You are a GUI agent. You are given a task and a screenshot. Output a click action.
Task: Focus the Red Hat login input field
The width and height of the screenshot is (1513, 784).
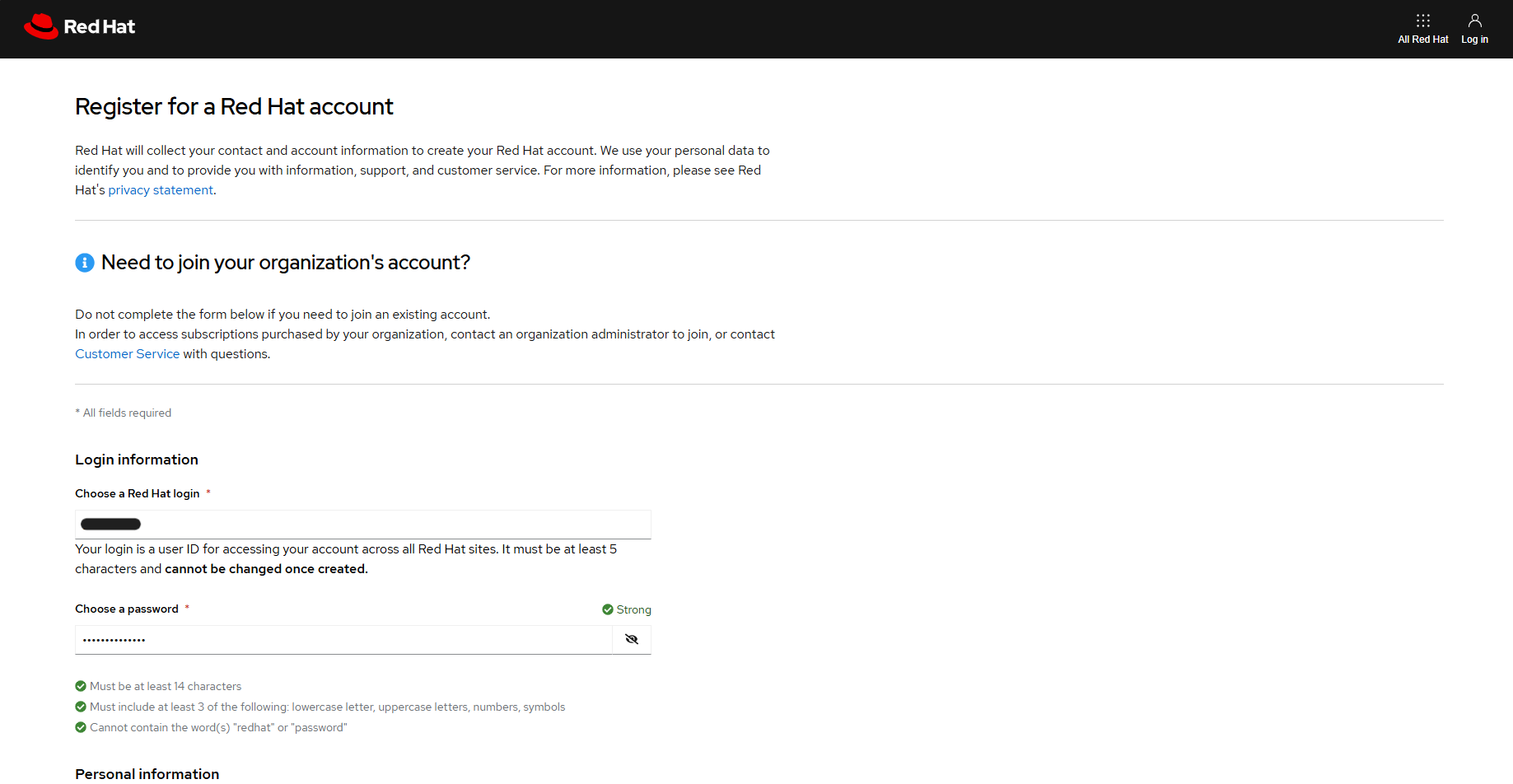[363, 525]
